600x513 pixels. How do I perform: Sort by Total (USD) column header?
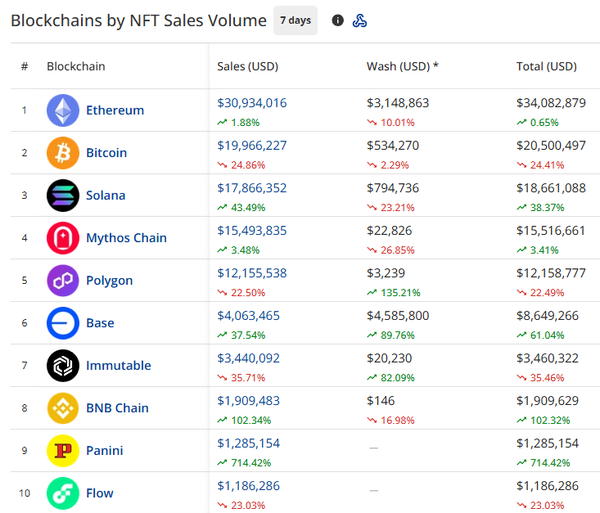coord(546,67)
